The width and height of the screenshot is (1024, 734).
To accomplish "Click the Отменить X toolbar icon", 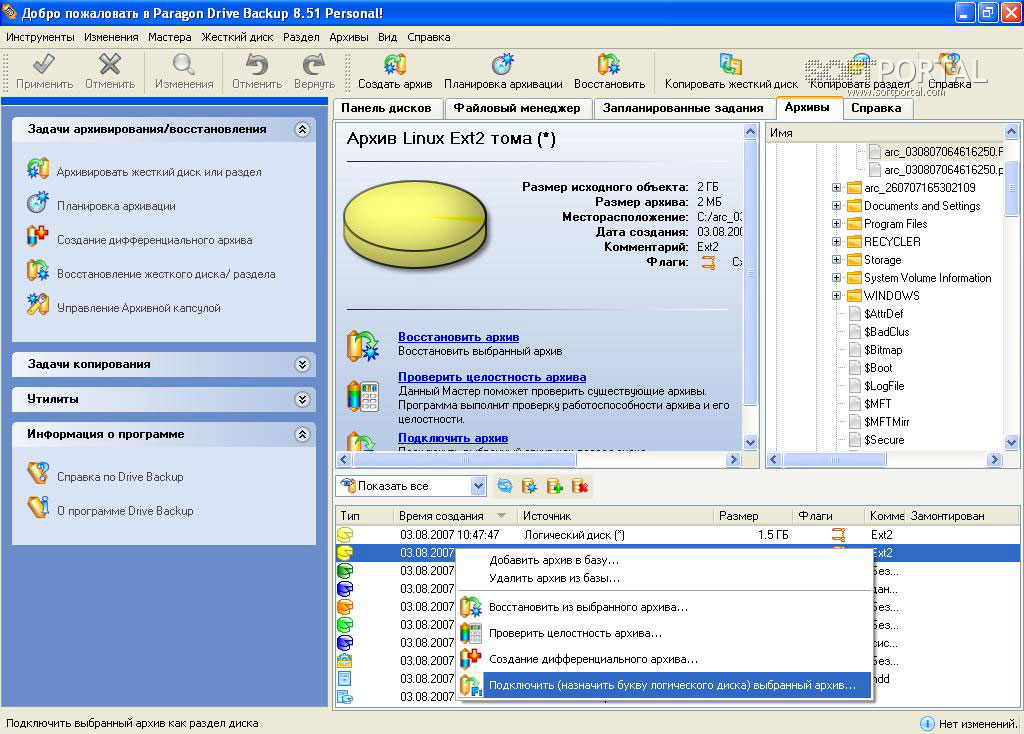I will [x=110, y=64].
